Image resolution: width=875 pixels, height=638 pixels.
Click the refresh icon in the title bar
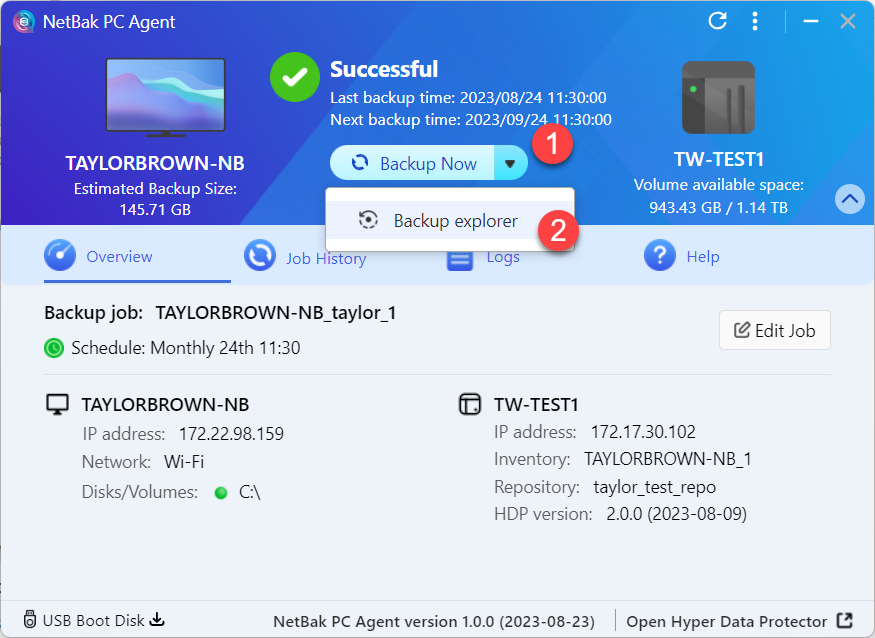pyautogui.click(x=717, y=20)
